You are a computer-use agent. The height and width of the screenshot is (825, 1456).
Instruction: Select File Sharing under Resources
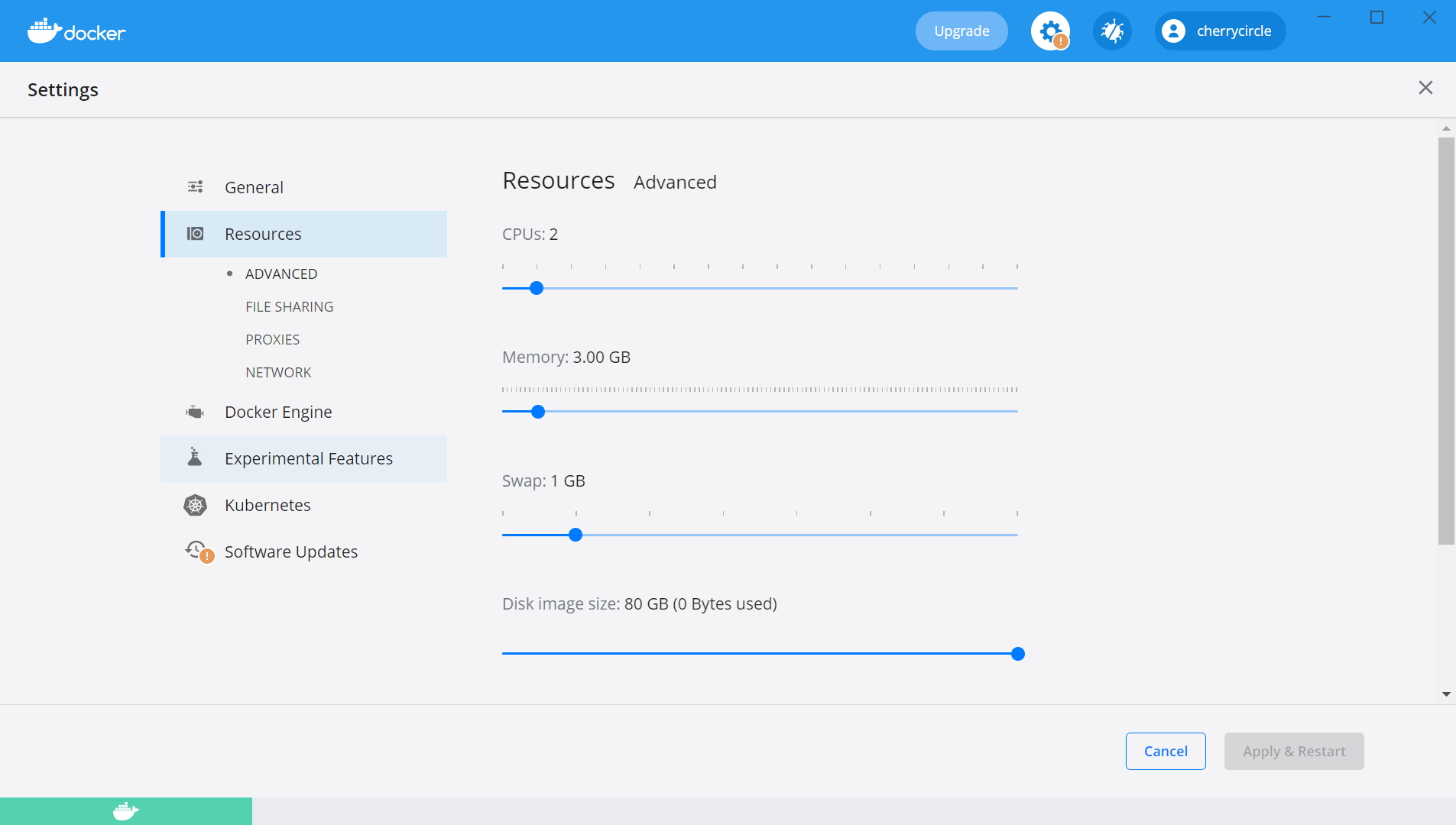coord(289,306)
